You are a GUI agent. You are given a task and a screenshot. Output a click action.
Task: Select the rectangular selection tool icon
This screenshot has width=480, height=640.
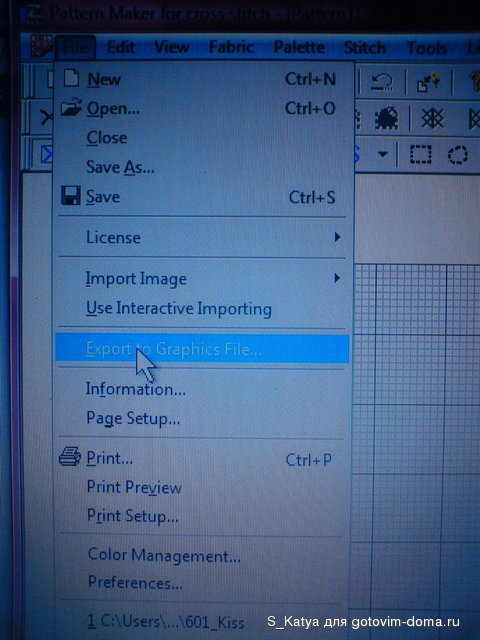[420, 155]
